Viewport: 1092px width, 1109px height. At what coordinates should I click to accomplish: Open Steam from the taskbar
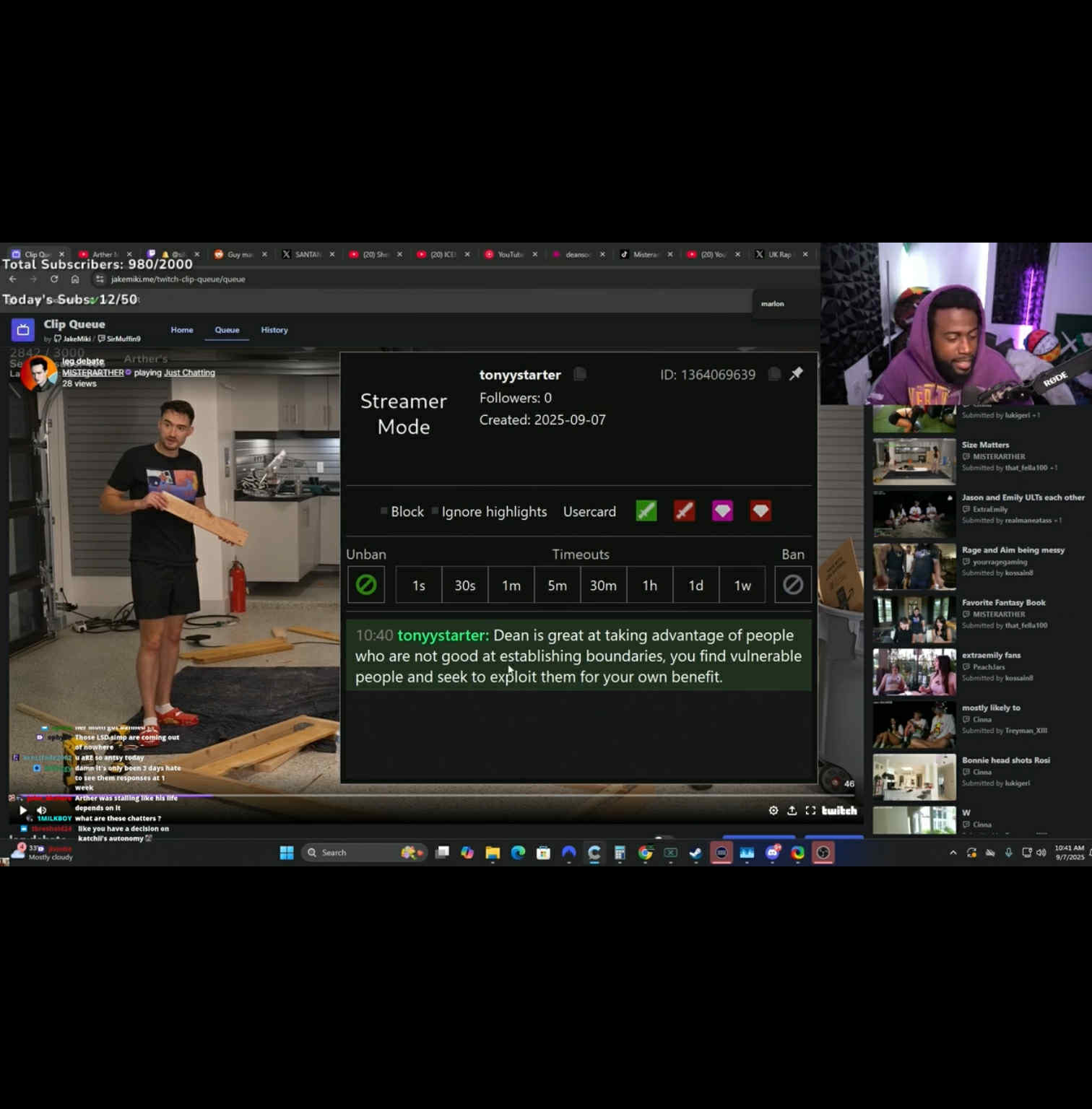pyautogui.click(x=695, y=853)
